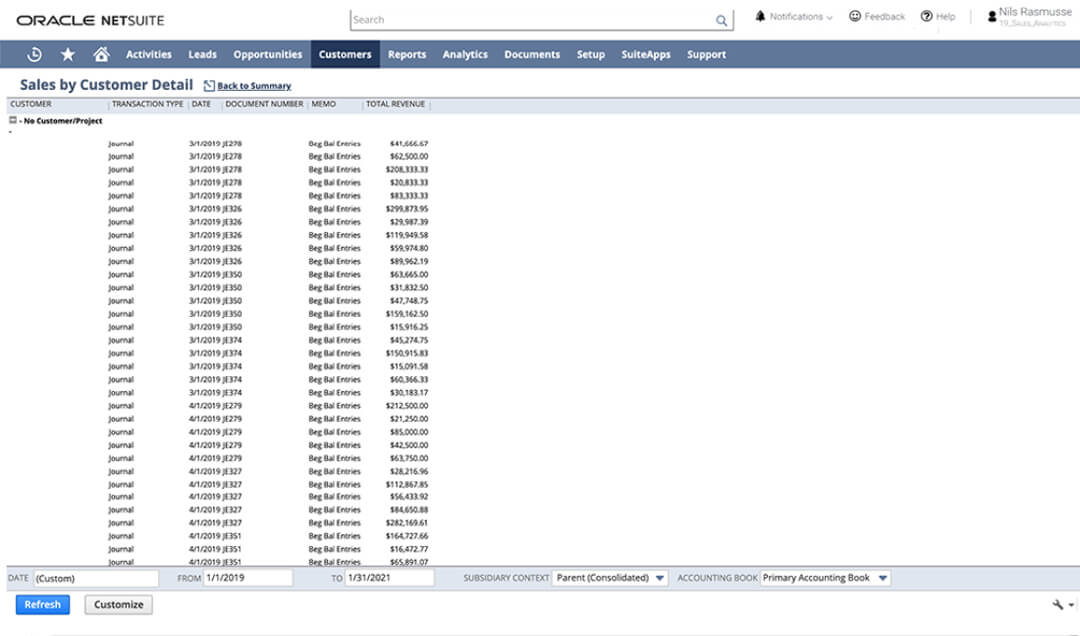Go to home icon
1080x636 pixels.
[101, 54]
